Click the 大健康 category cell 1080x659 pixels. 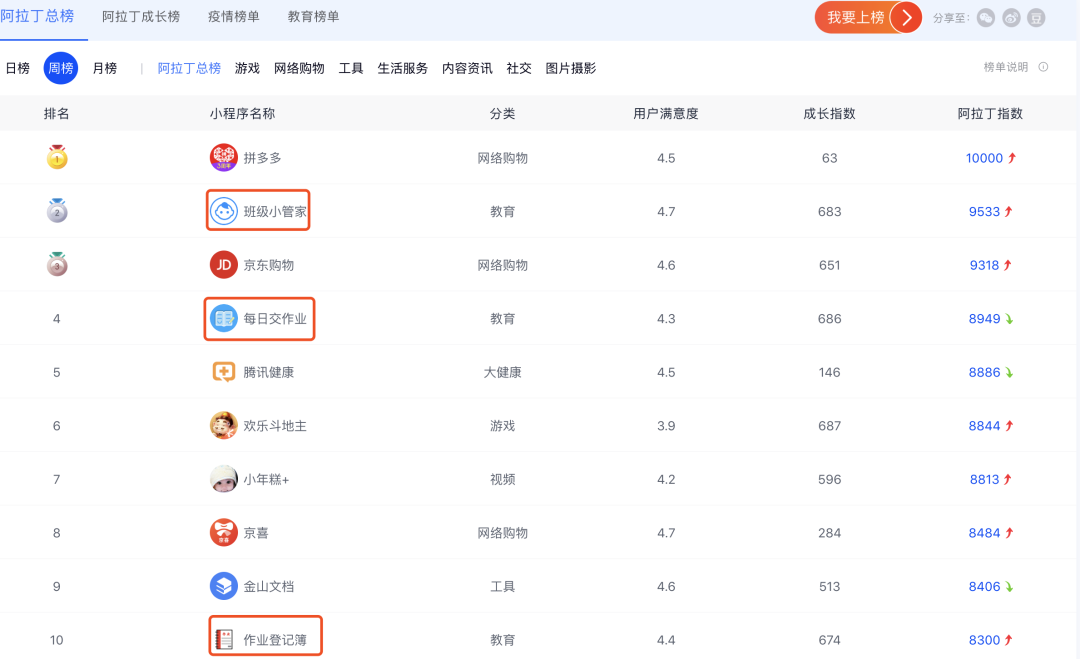click(x=502, y=373)
